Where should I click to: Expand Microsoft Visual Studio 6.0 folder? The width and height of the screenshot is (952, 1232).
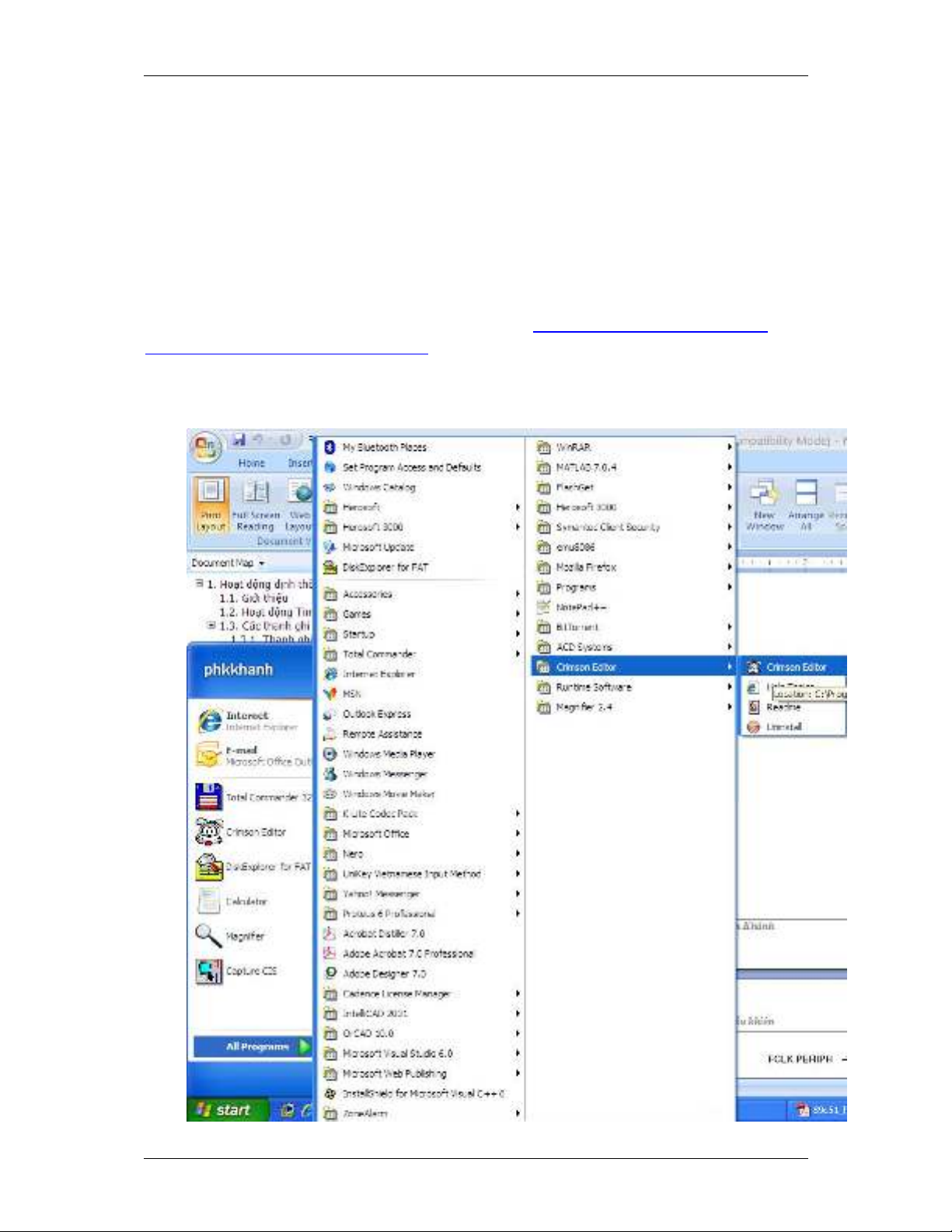(x=422, y=1054)
